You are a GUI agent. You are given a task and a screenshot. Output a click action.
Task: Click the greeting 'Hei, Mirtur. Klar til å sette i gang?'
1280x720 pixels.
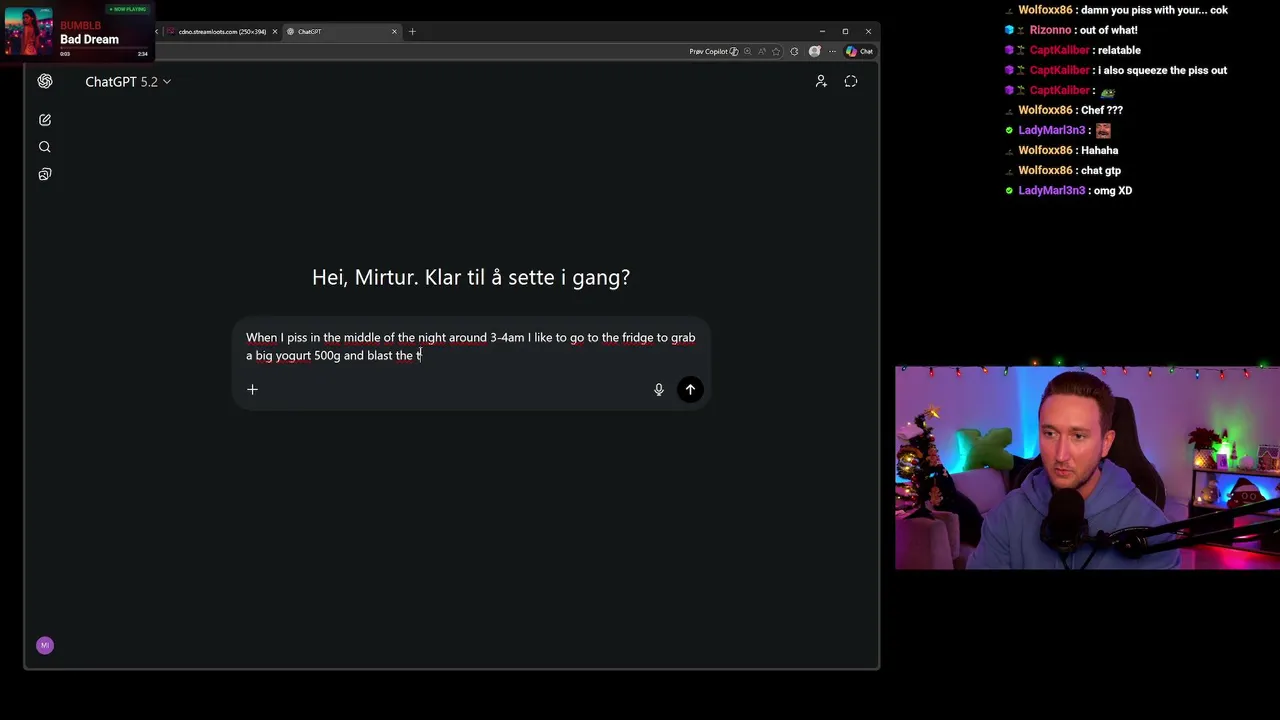471,277
